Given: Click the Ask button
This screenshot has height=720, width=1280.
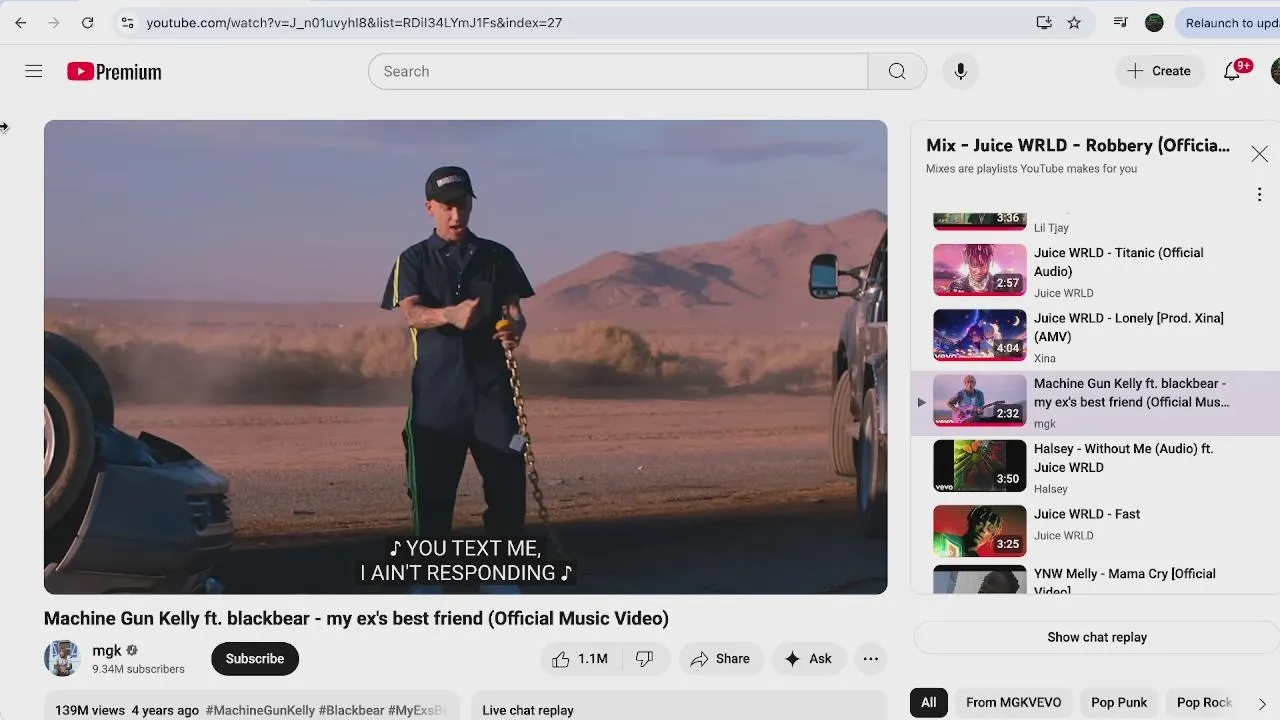Looking at the screenshot, I should coord(808,658).
